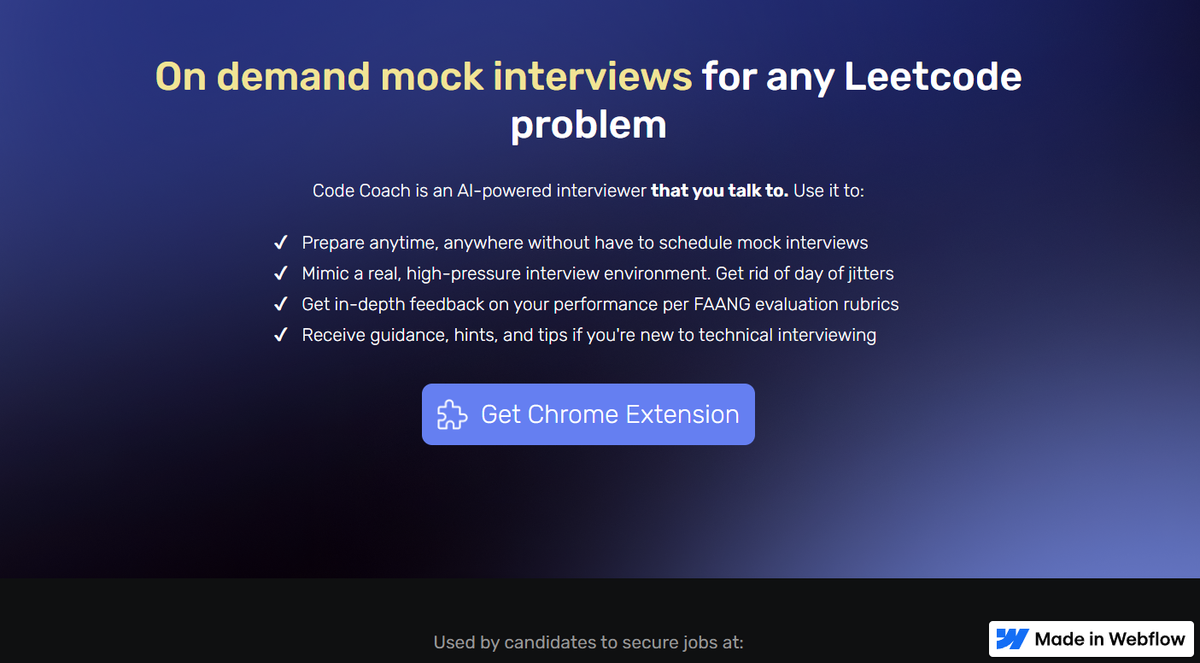The width and height of the screenshot is (1200, 663).
Task: Open the "Made in Webflow" badge text
Action: [x=1109, y=639]
